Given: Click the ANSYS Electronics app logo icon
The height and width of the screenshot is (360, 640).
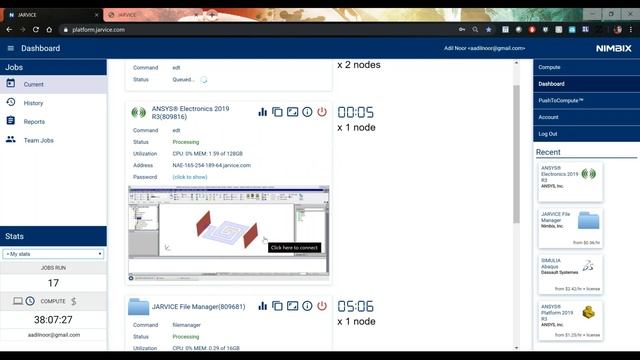Looking at the screenshot, I should [x=138, y=112].
